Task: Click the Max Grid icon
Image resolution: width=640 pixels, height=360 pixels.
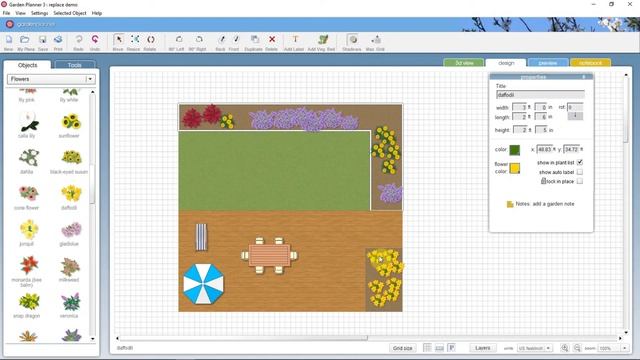Action: [x=376, y=40]
